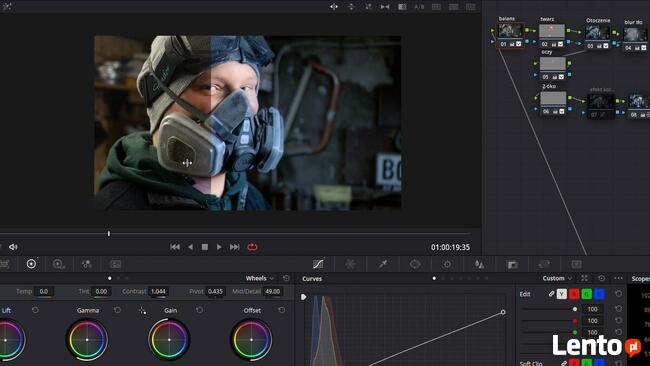Jump to the last frame
The image size is (650, 366).
coord(235,247)
